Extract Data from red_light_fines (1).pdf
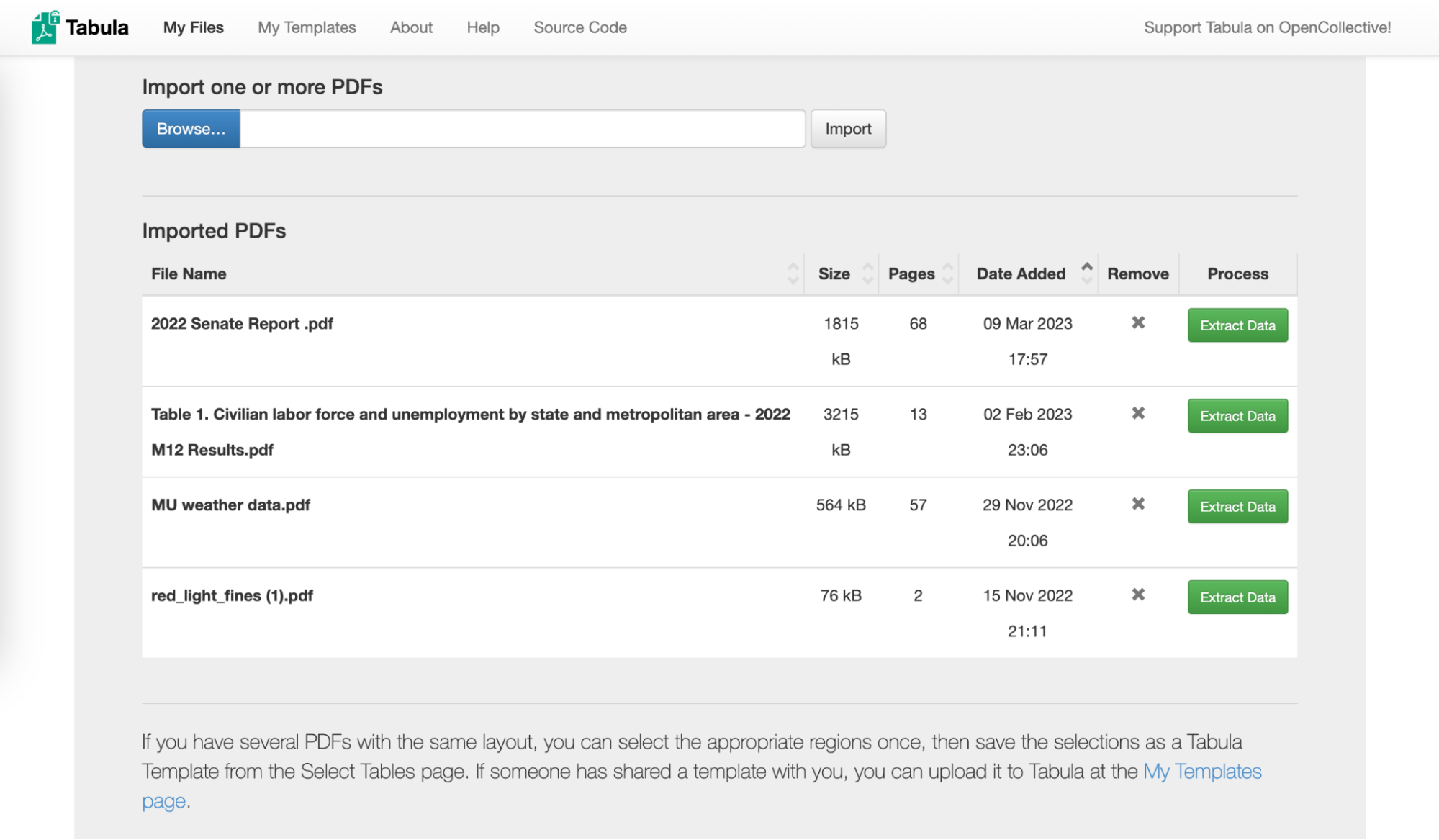The width and height of the screenshot is (1439, 840). pyautogui.click(x=1237, y=597)
